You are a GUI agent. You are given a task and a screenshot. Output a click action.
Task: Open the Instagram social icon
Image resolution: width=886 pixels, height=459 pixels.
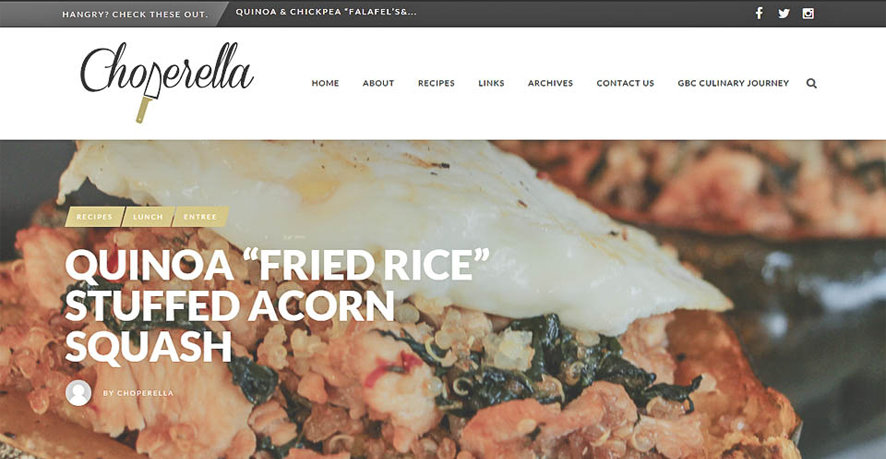(x=808, y=13)
